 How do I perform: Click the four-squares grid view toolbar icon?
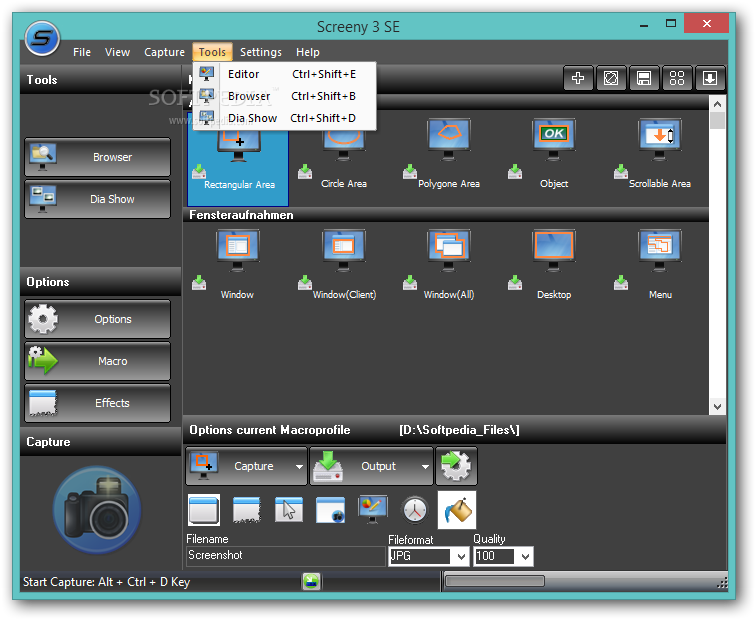pos(677,78)
